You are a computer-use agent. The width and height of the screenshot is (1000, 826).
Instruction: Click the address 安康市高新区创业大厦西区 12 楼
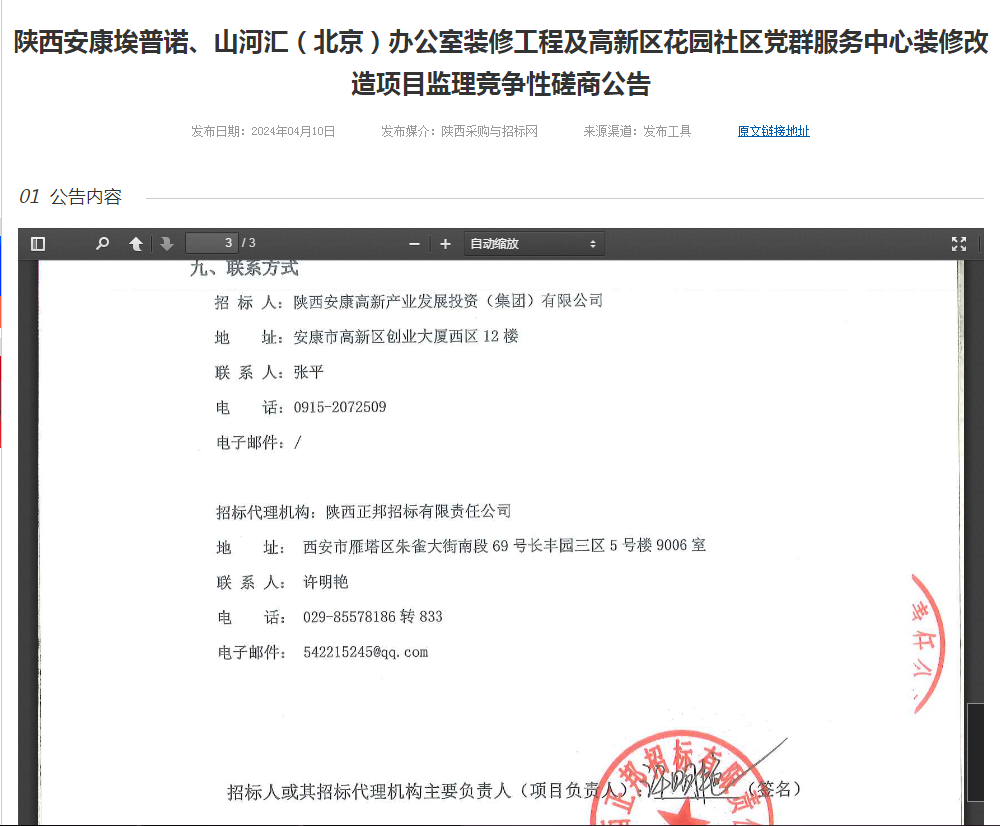click(x=406, y=336)
